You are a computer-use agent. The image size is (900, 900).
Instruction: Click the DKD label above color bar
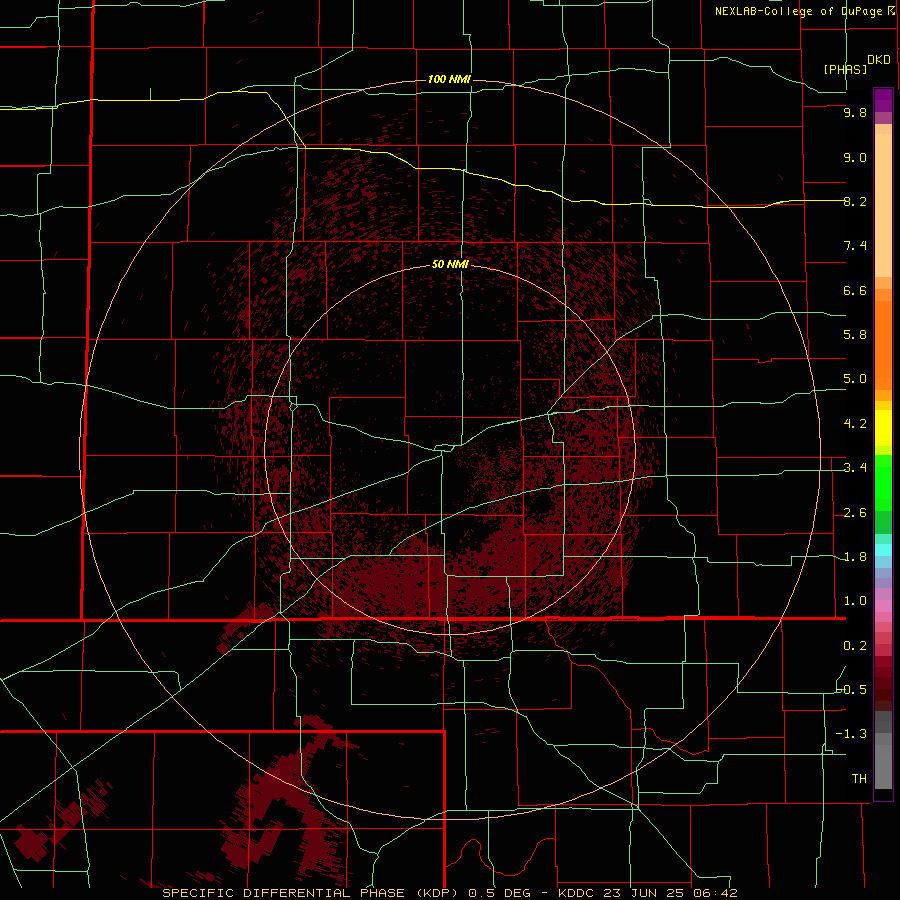[x=878, y=60]
